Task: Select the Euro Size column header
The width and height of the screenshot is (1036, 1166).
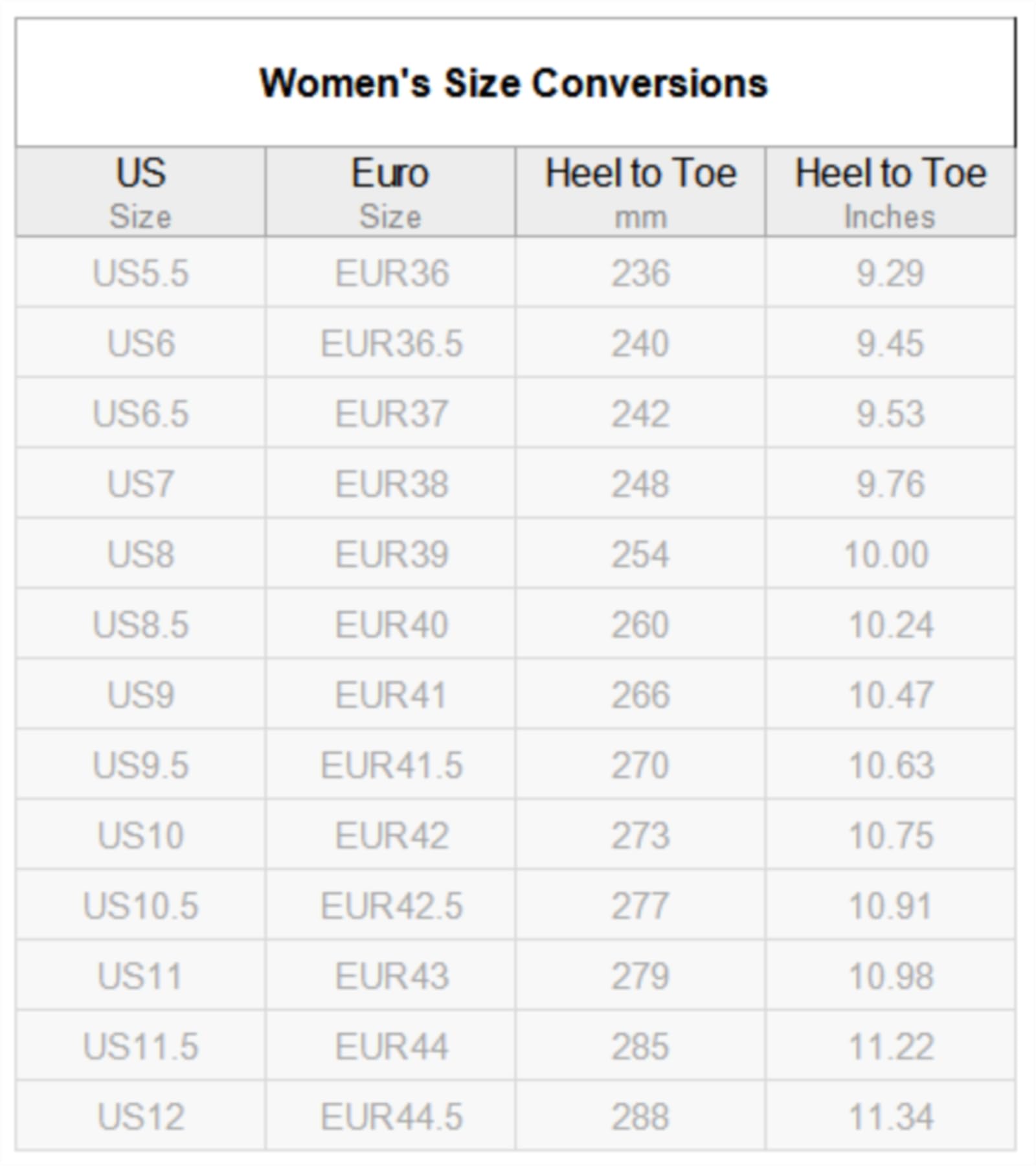Action: click(x=390, y=192)
